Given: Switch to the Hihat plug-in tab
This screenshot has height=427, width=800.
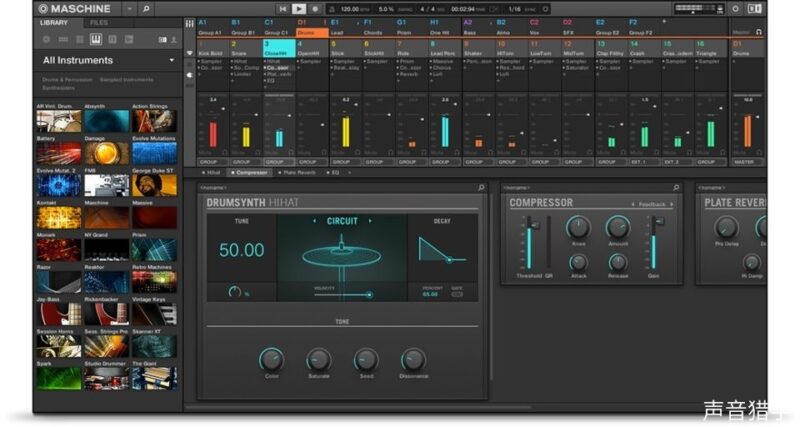Looking at the screenshot, I should tap(211, 173).
